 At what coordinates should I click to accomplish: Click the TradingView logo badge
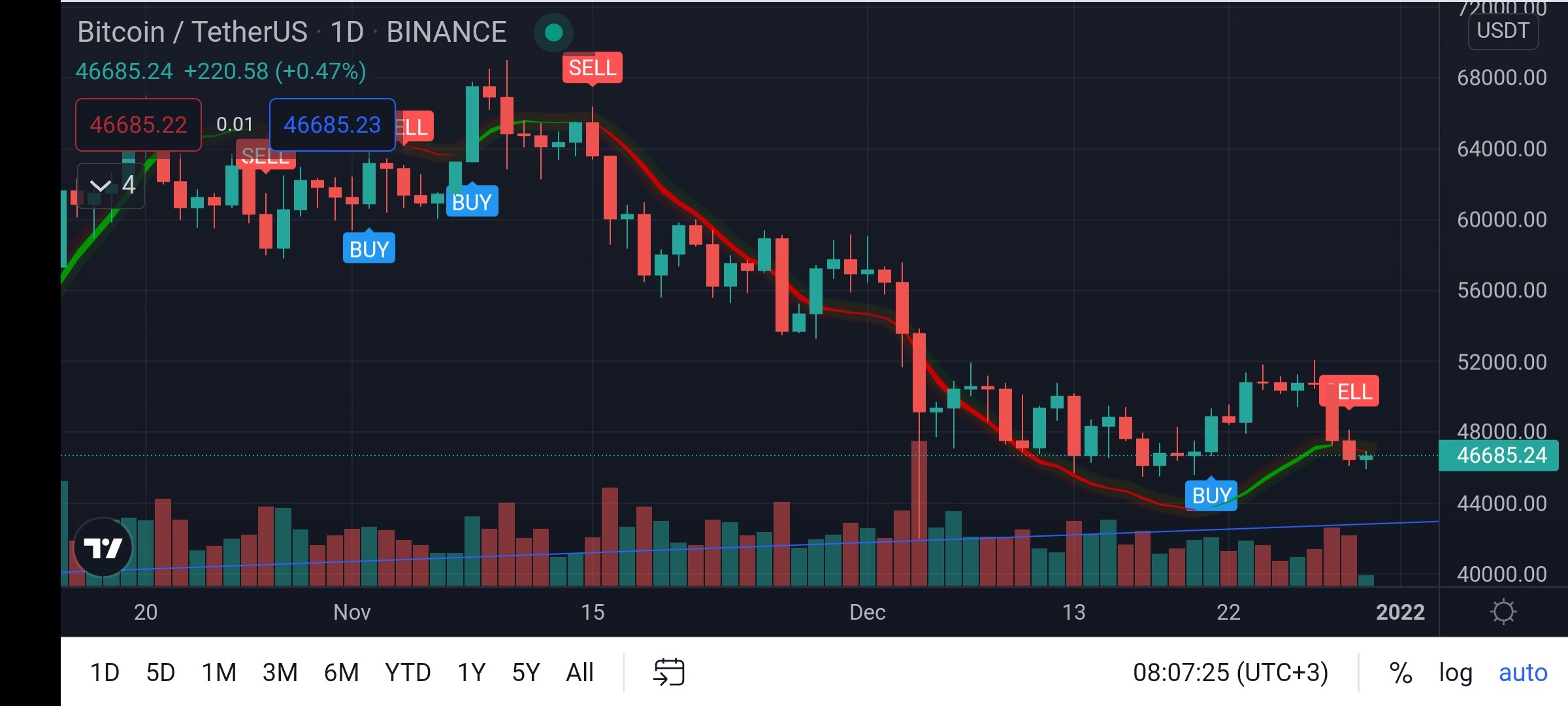coord(103,548)
